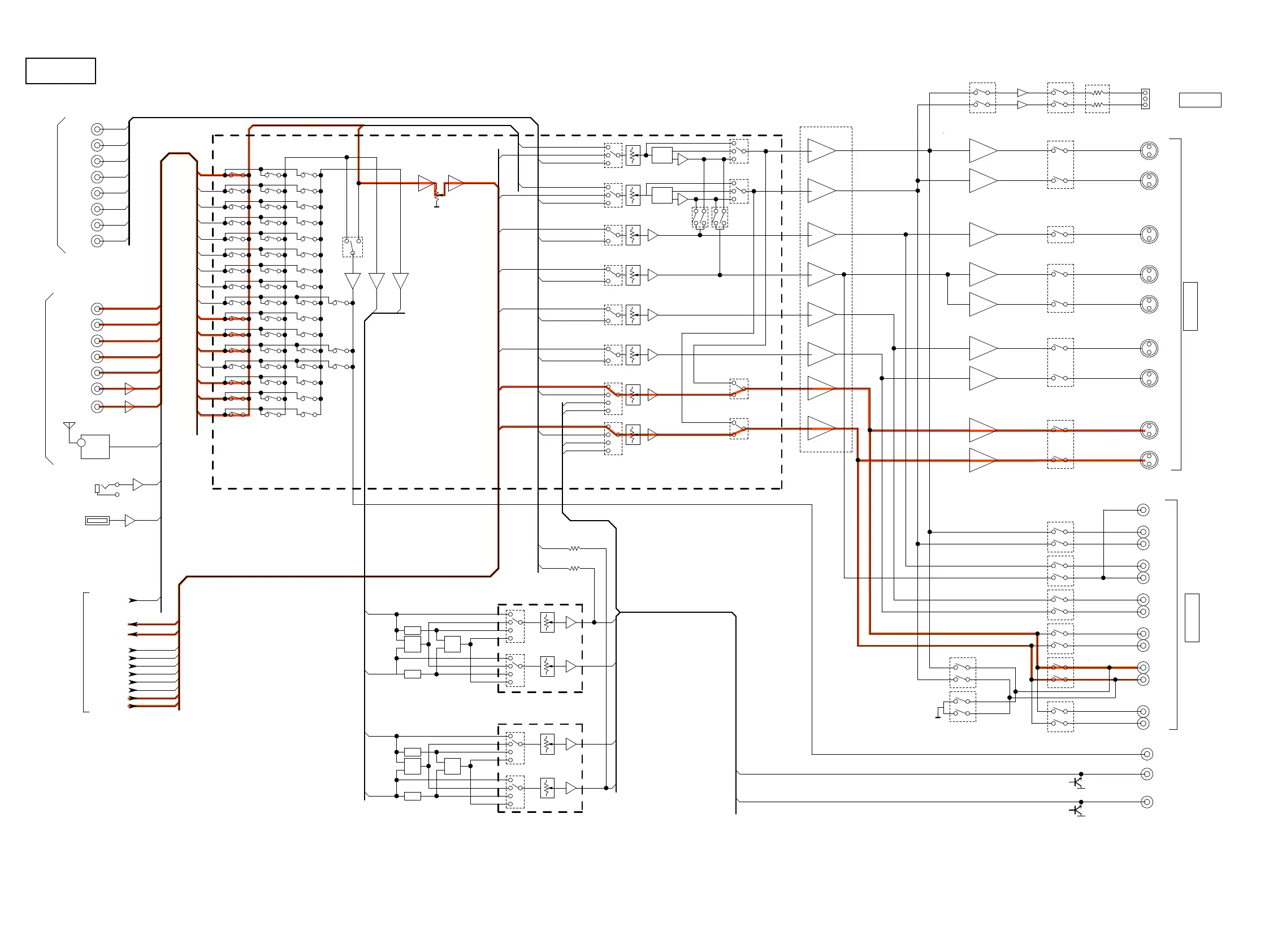Image resolution: width=1282 pixels, height=952 pixels.
Task: Click the three-pin connector at top right
Action: point(1144,98)
